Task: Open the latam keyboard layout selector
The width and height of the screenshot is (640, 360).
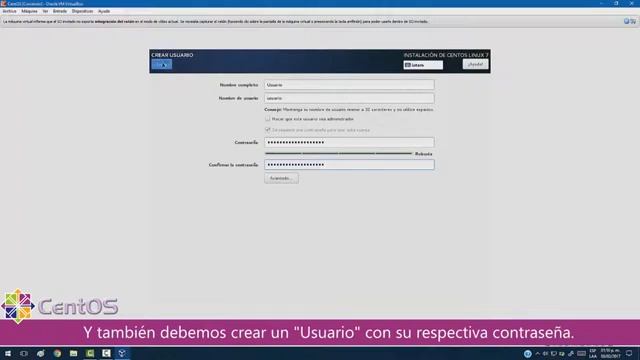Action: click(423, 65)
